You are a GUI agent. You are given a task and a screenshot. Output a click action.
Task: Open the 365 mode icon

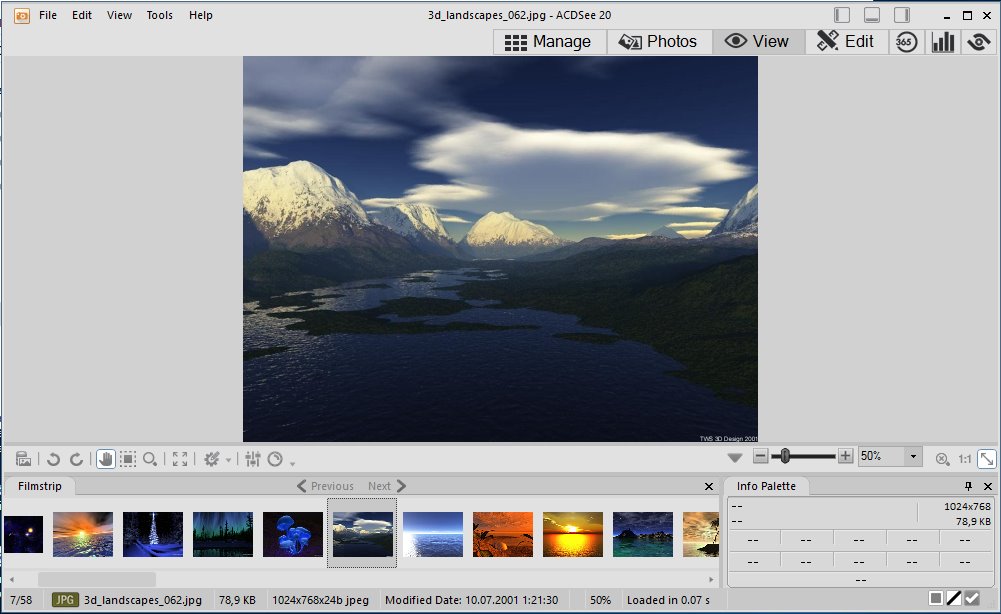906,42
